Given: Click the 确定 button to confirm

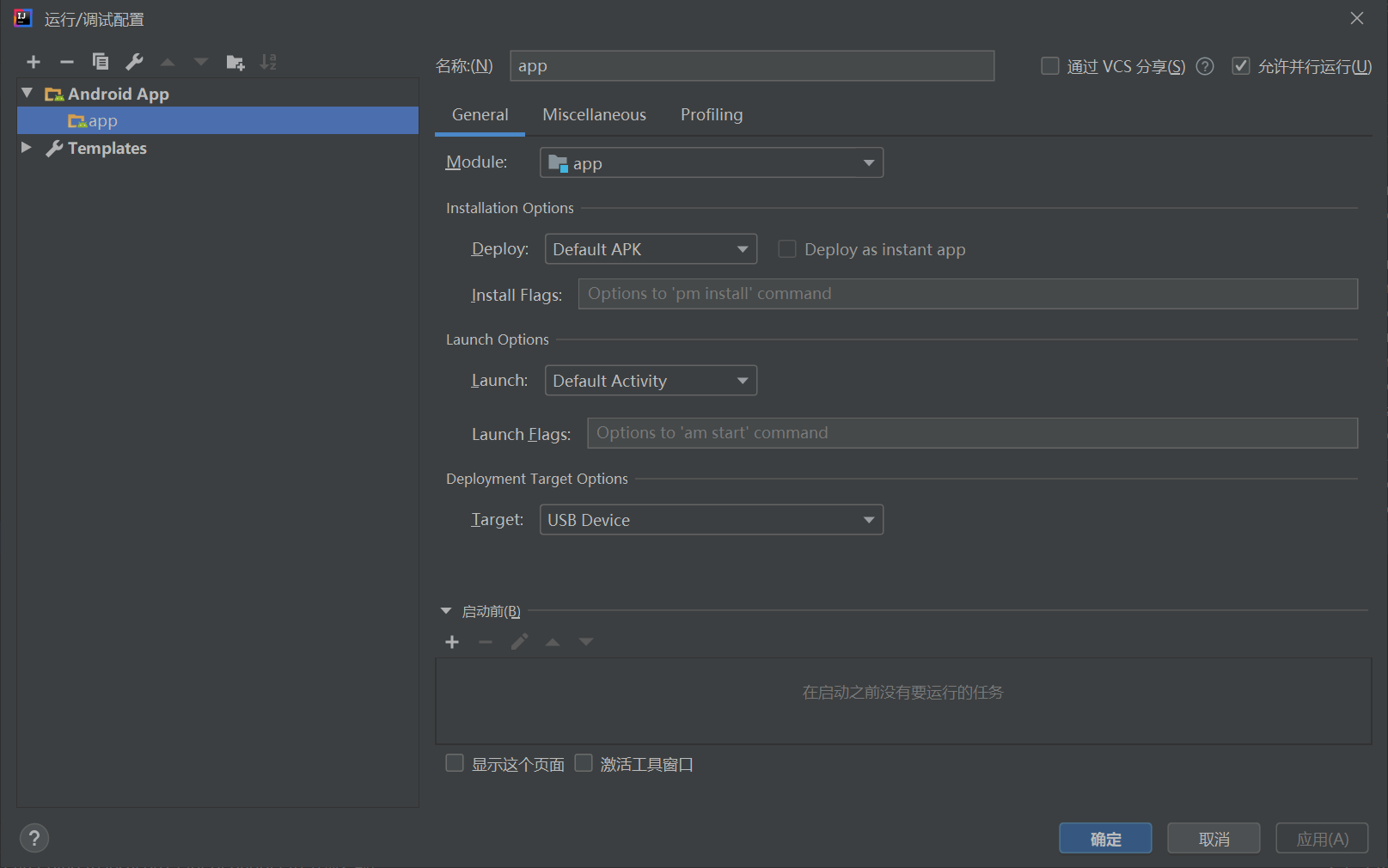Looking at the screenshot, I should [1105, 838].
